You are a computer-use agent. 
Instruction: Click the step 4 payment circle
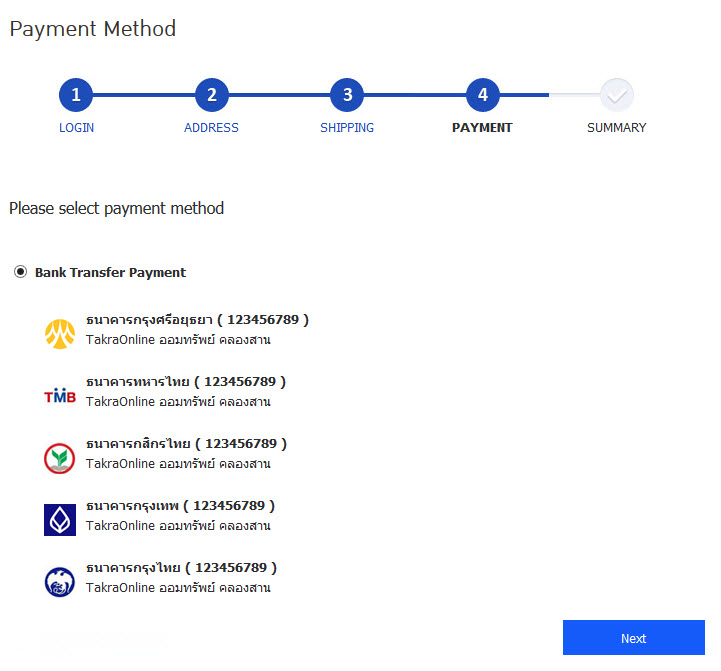point(482,95)
